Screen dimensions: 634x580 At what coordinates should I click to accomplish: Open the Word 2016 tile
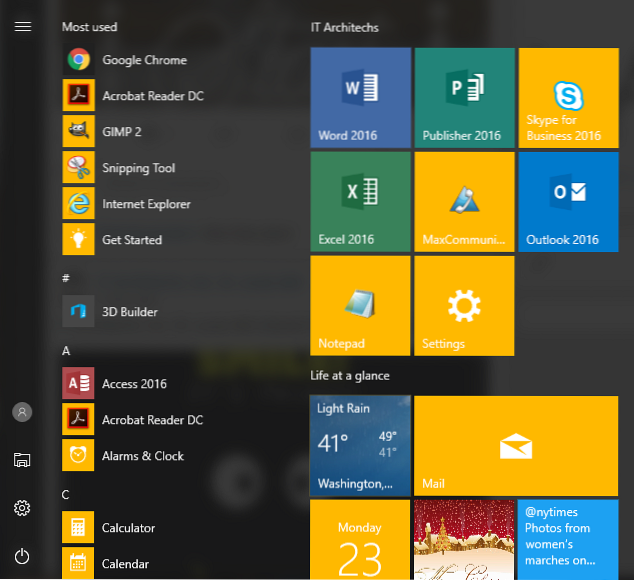pyautogui.click(x=360, y=98)
